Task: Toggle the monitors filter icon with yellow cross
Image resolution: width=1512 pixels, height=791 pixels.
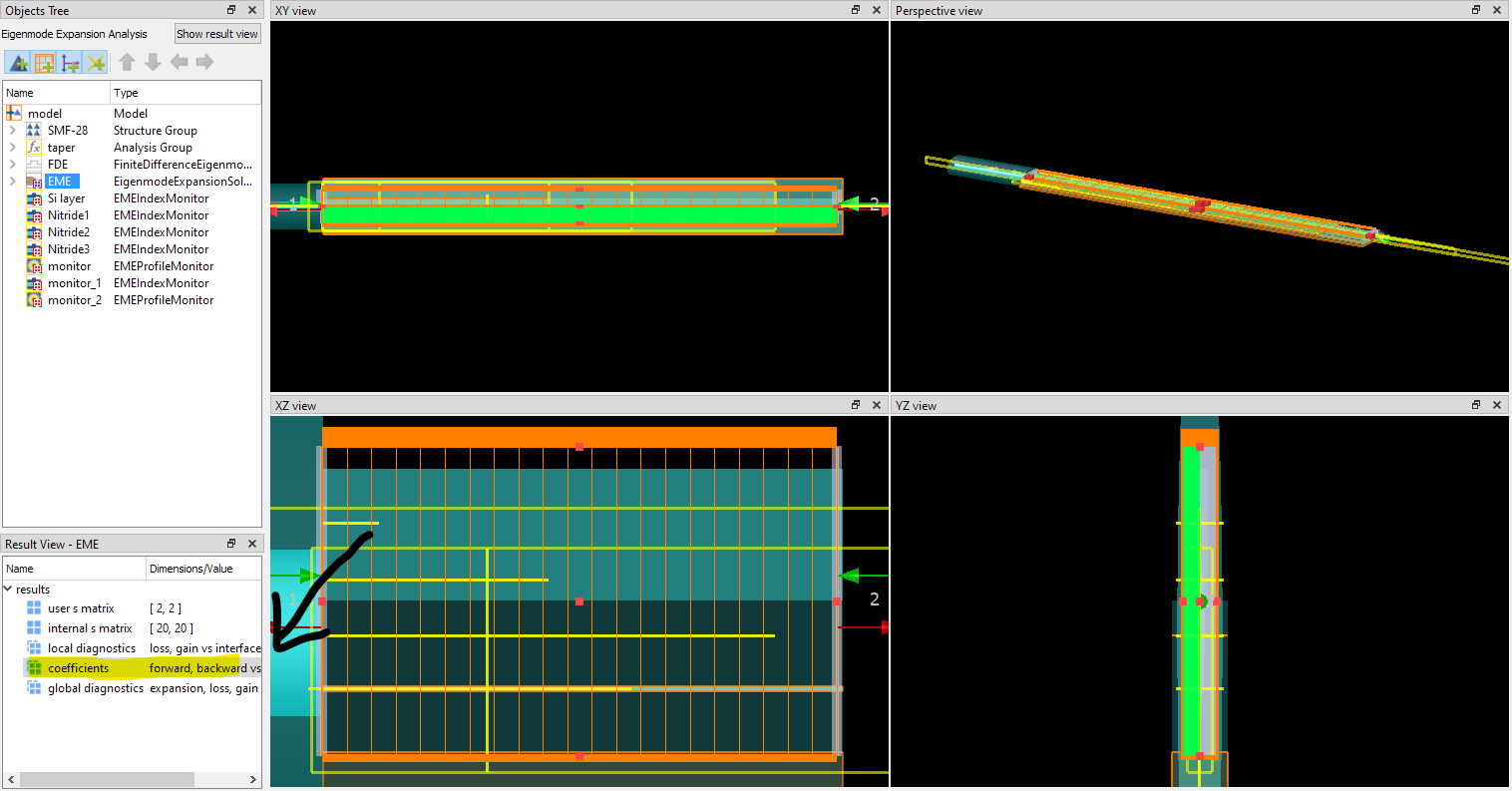Action: 96,63
